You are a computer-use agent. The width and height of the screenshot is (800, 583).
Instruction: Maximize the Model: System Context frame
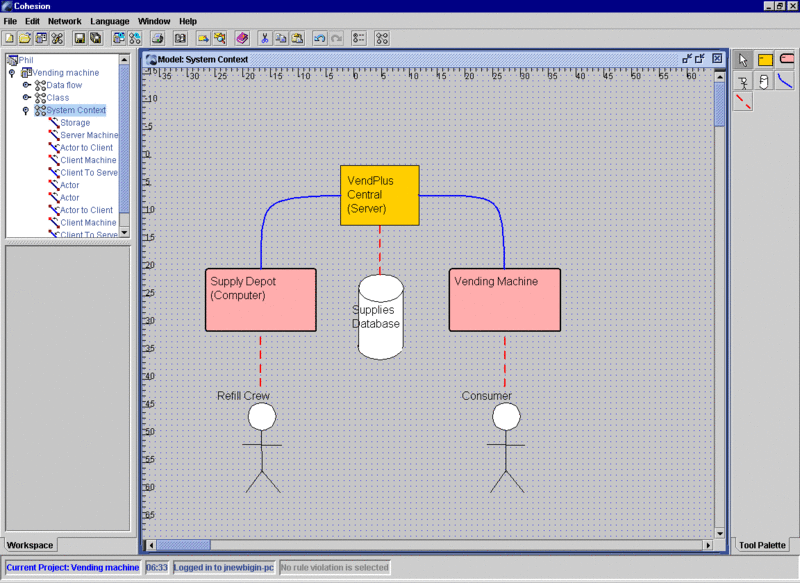700,59
